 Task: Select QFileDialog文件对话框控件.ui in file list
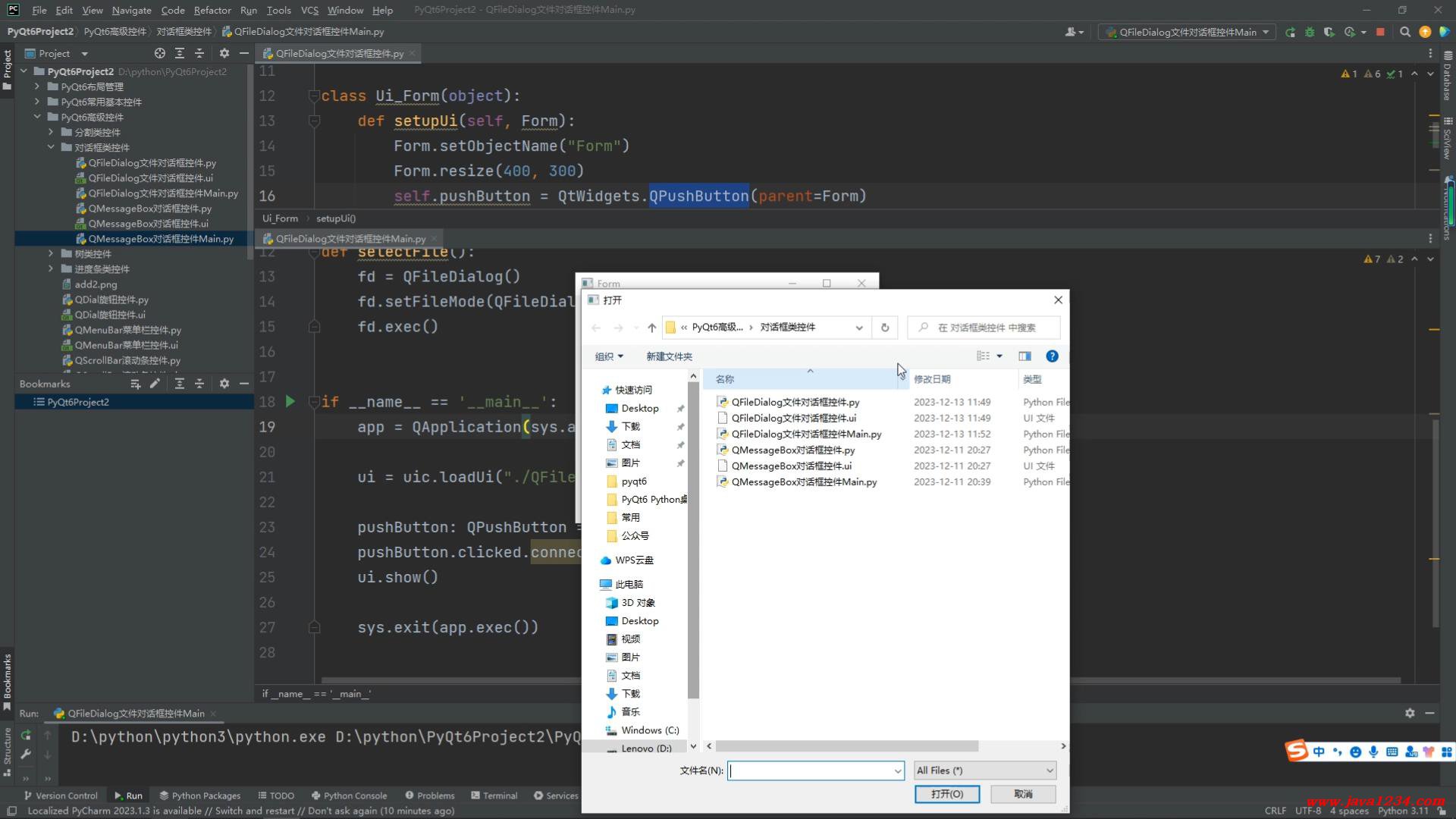(x=793, y=418)
